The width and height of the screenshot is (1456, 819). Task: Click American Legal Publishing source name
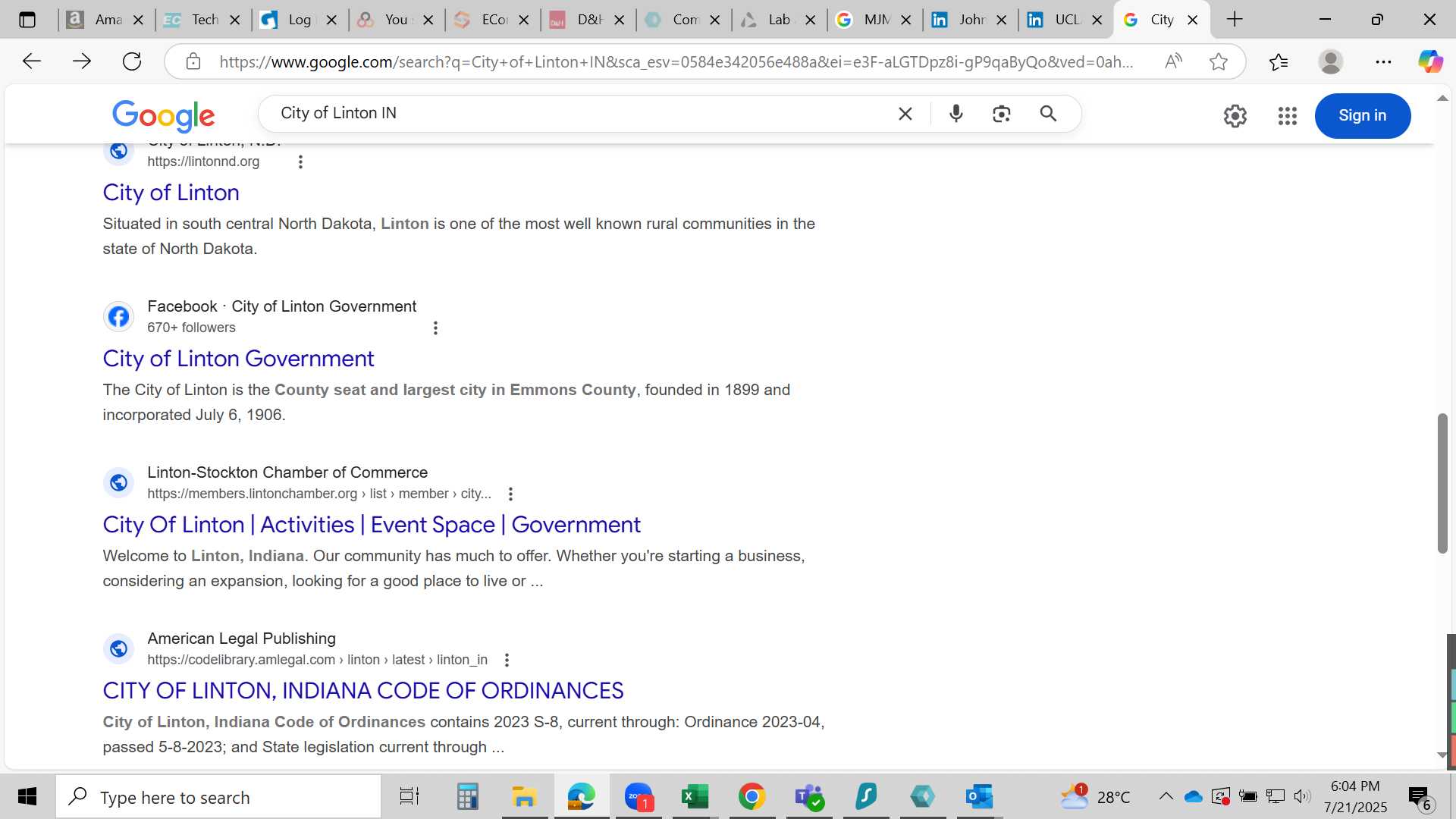(241, 639)
